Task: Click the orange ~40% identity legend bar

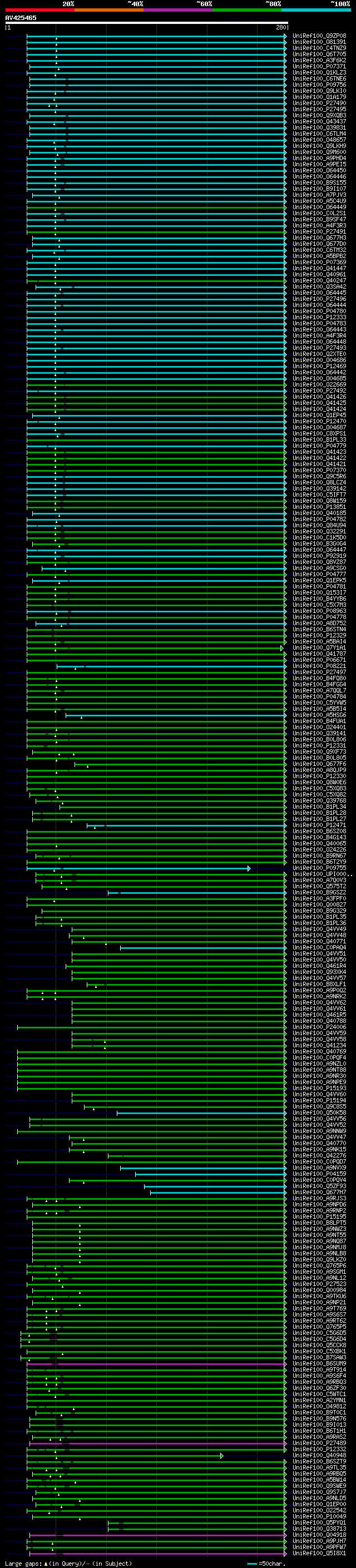Action: pyautogui.click(x=109, y=10)
